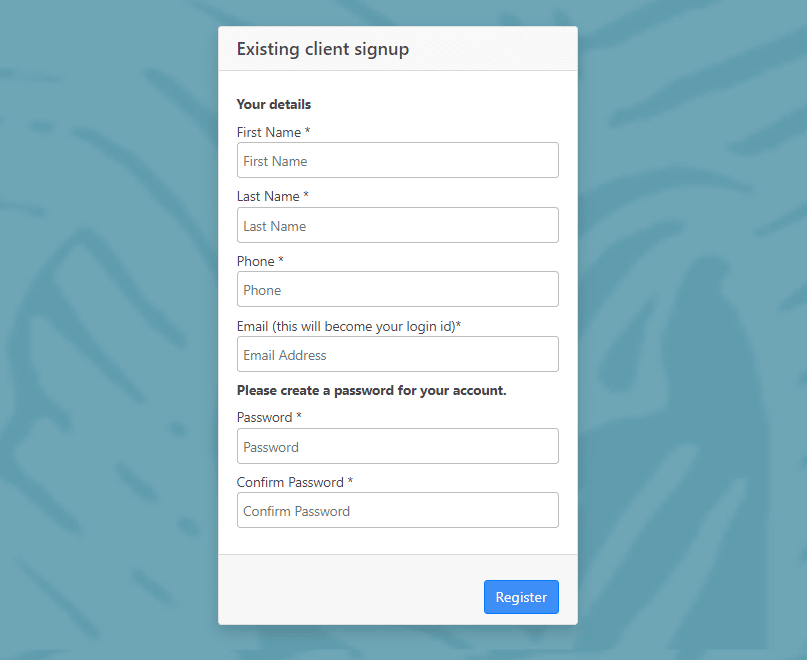807x660 pixels.
Task: Select the Phone input field
Action: pyautogui.click(x=397, y=289)
